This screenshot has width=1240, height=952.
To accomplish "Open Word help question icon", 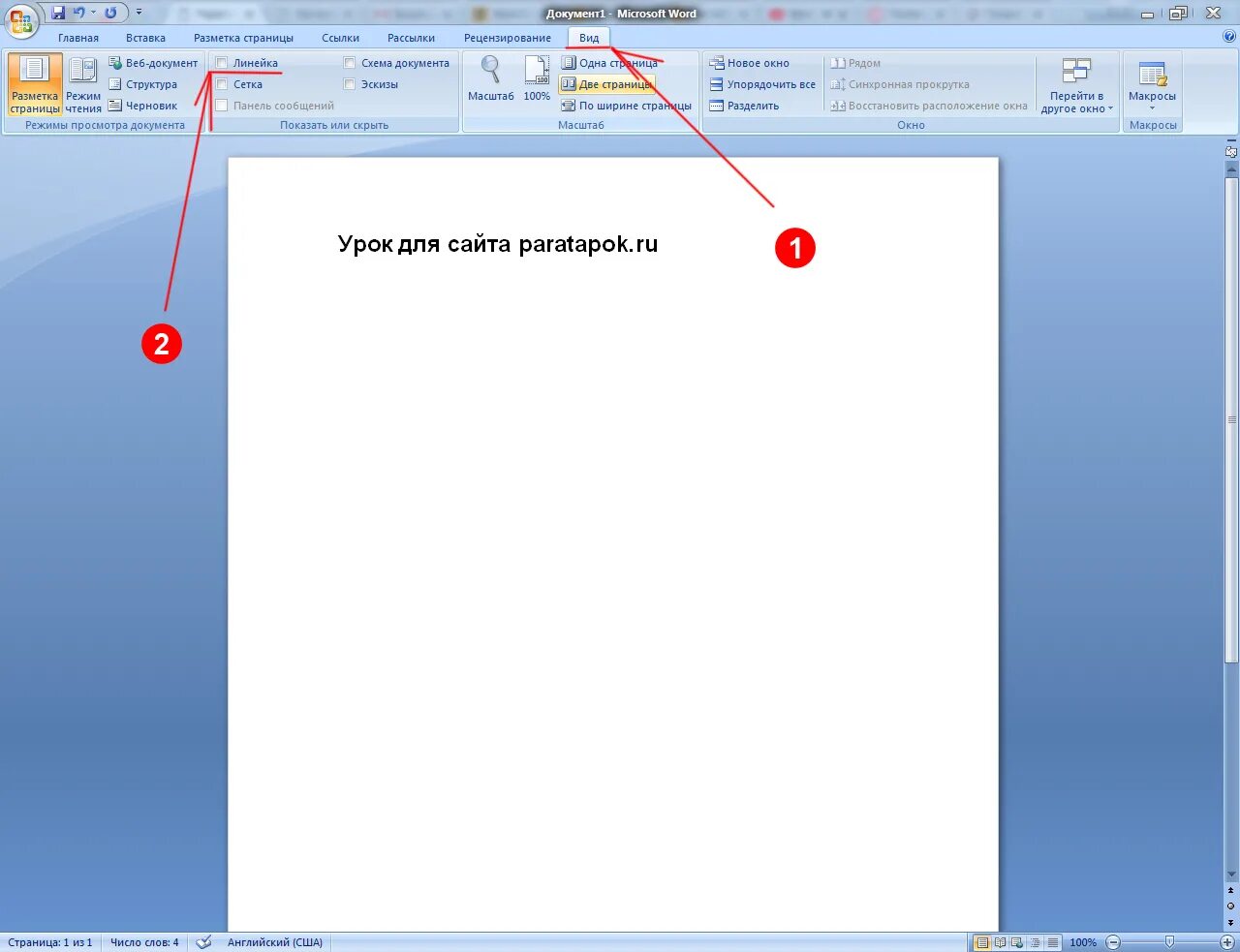I will coord(1229,37).
